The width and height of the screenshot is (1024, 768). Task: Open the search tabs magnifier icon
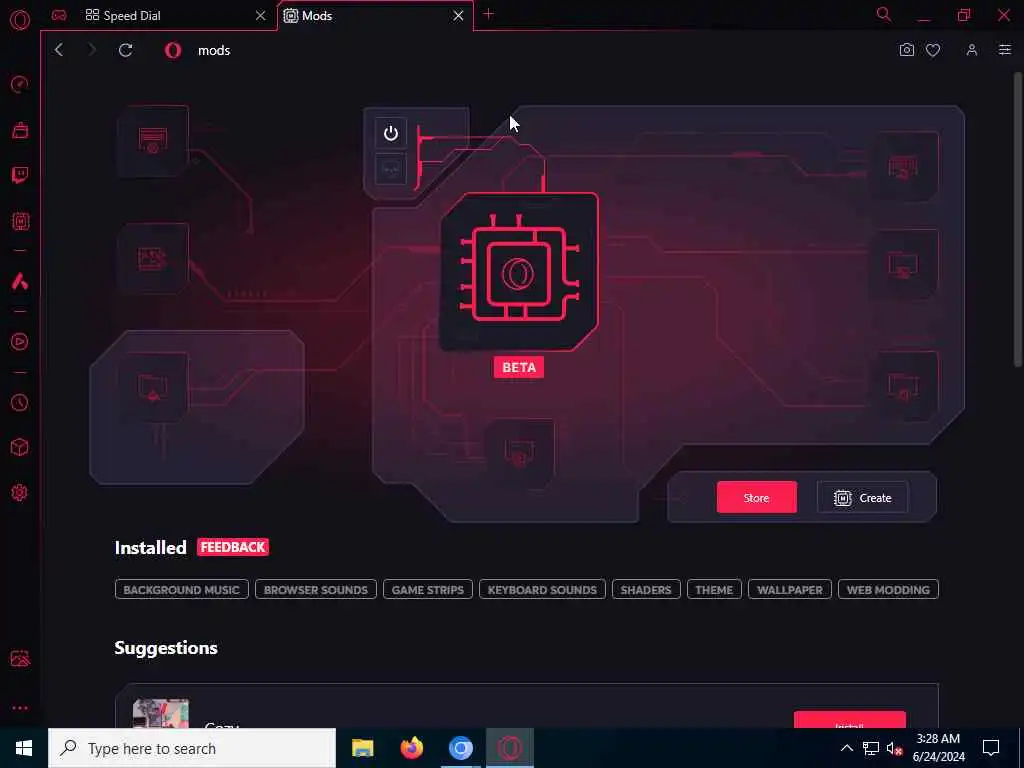pyautogui.click(x=884, y=14)
